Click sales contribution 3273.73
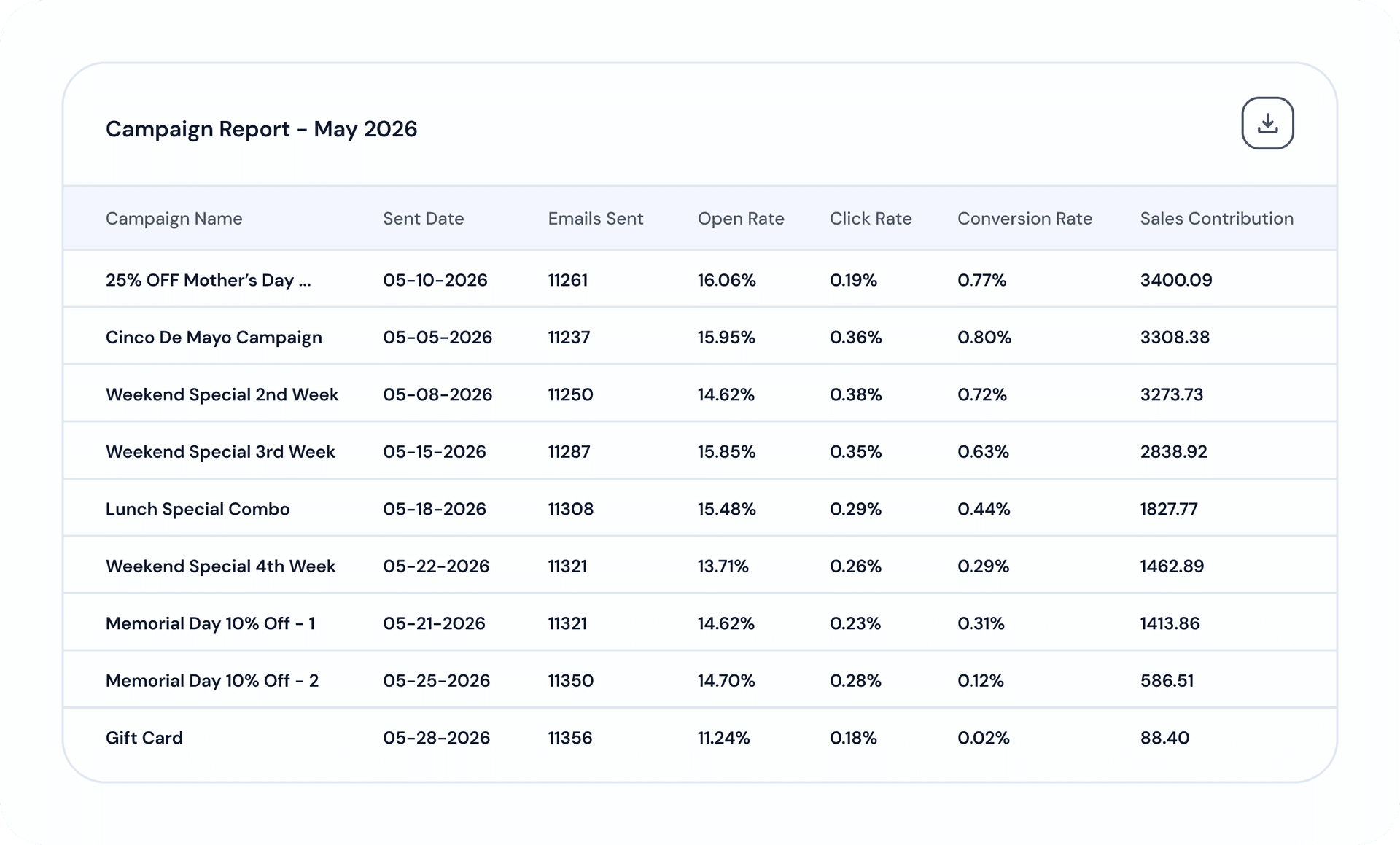Image resolution: width=1400 pixels, height=845 pixels. [x=1172, y=394]
